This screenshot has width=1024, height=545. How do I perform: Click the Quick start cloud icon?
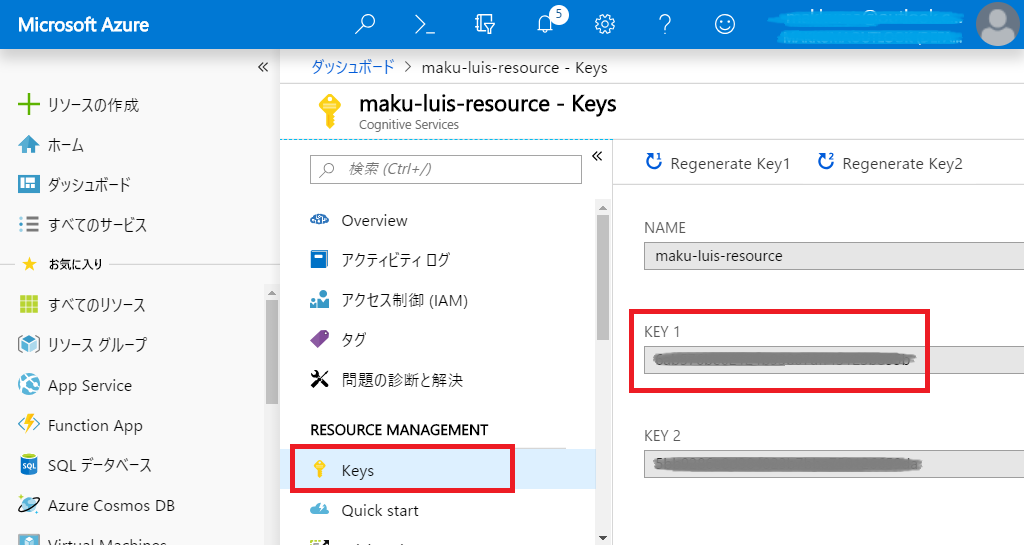319,509
